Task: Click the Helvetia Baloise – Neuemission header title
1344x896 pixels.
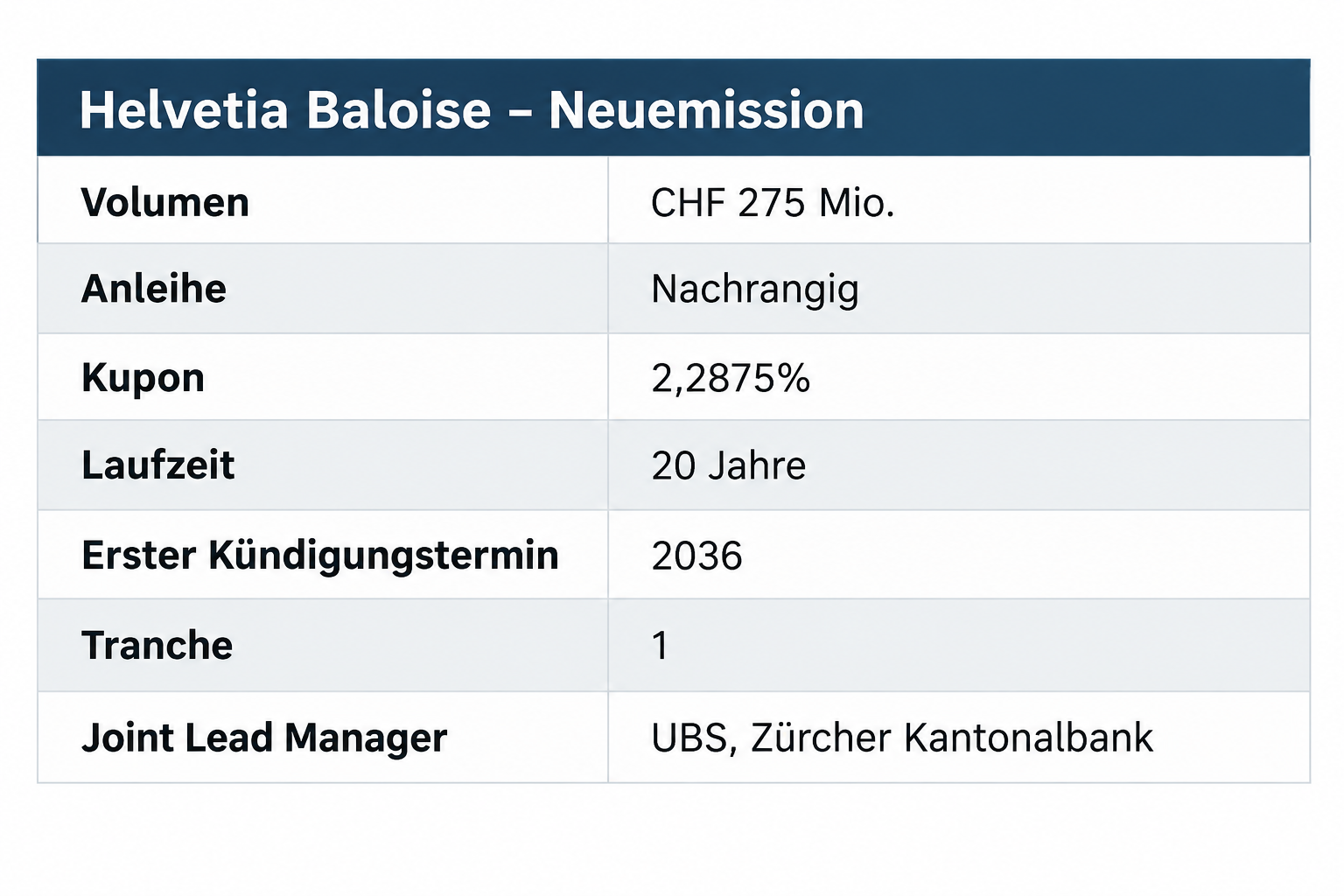Action: [x=472, y=110]
